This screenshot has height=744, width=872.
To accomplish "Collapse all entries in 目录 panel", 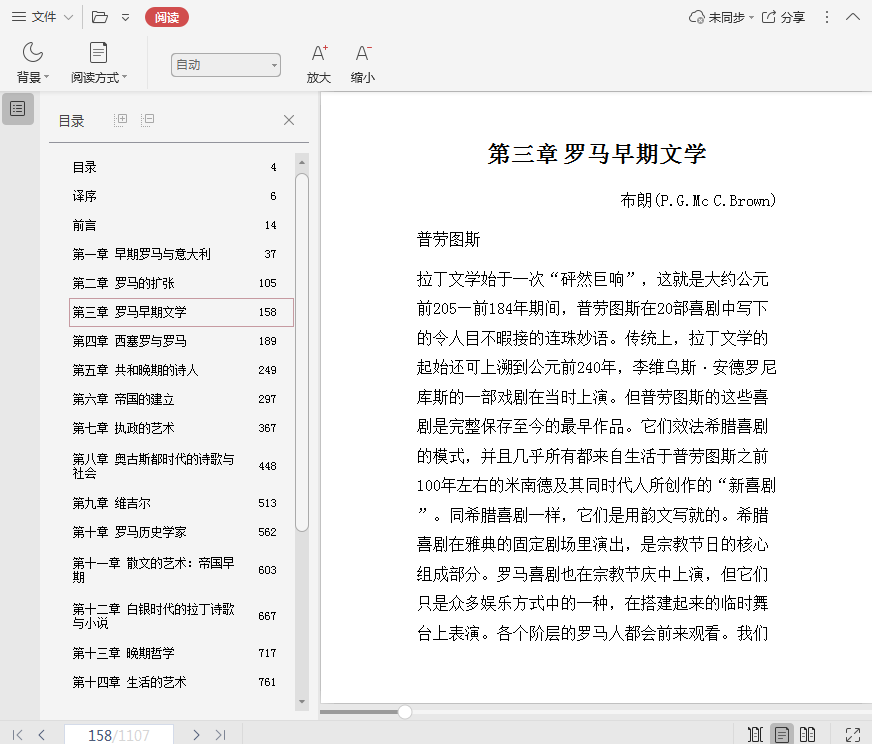I will click(x=147, y=120).
